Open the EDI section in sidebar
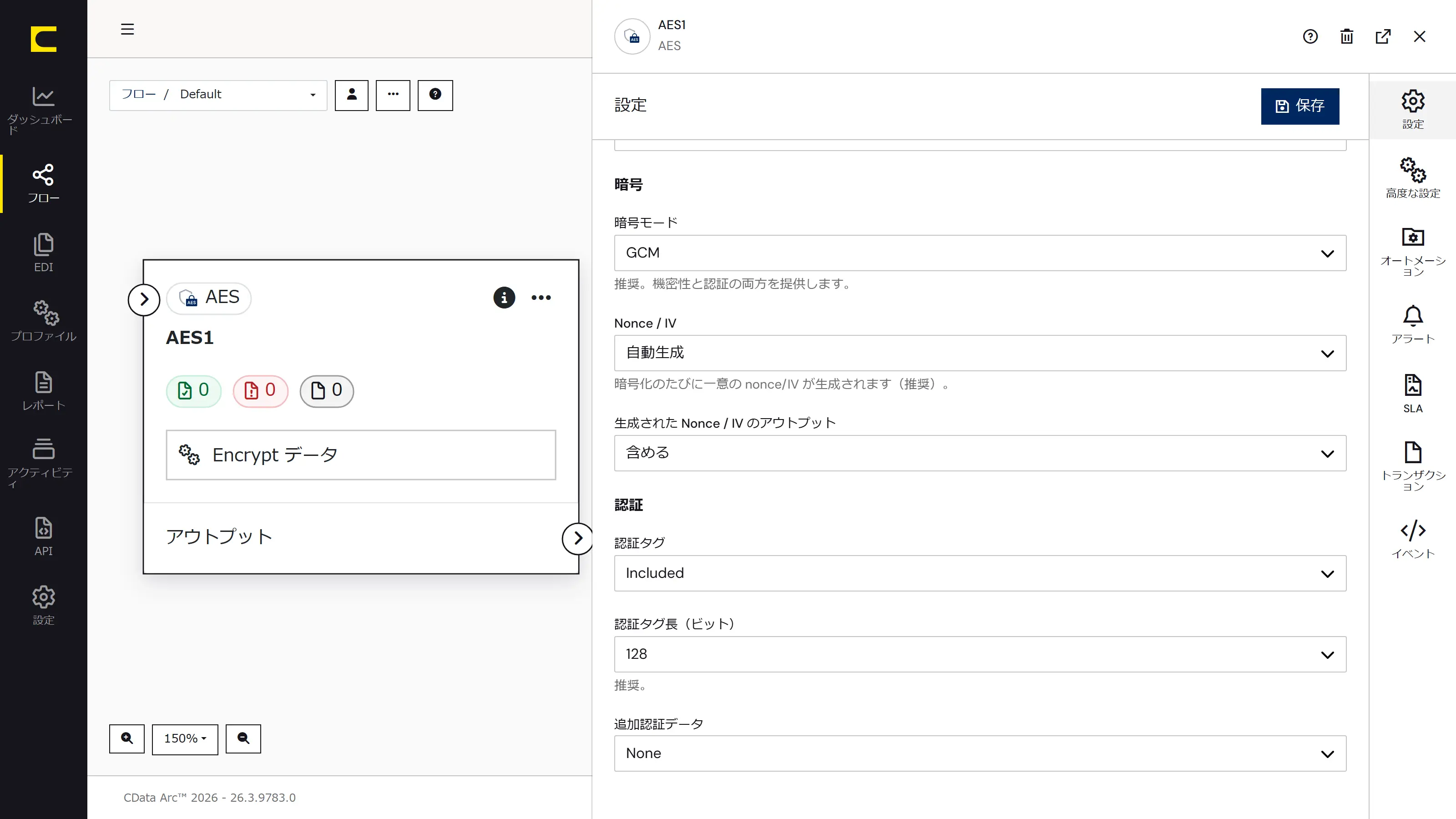Viewport: 1456px width, 819px height. [44, 253]
